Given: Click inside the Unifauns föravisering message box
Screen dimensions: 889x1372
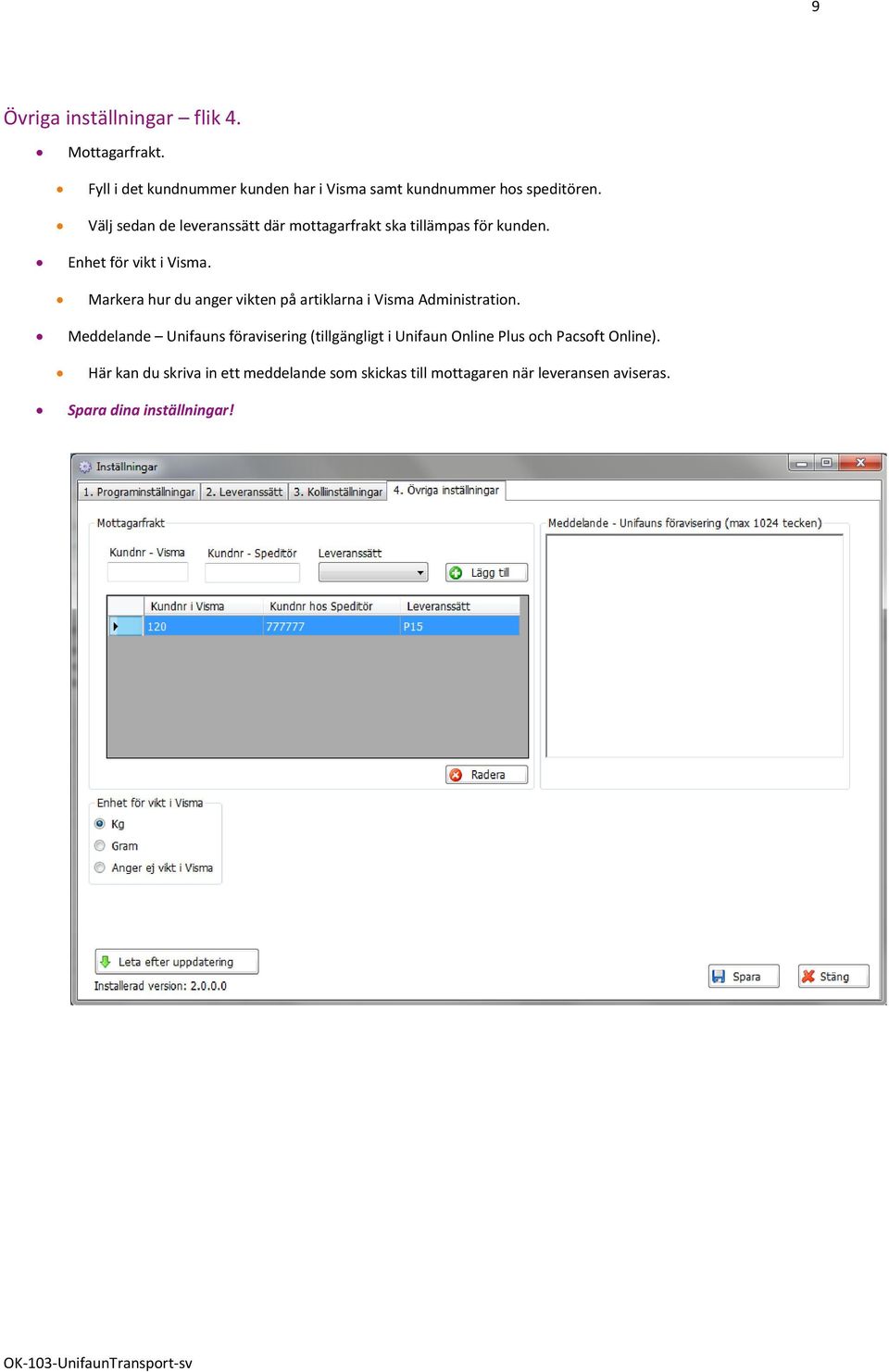Looking at the screenshot, I should click(695, 646).
